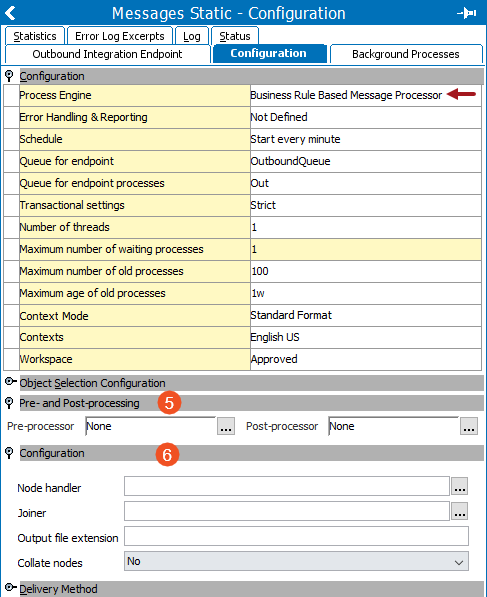Click the pin icon in title bar

pos(466,13)
